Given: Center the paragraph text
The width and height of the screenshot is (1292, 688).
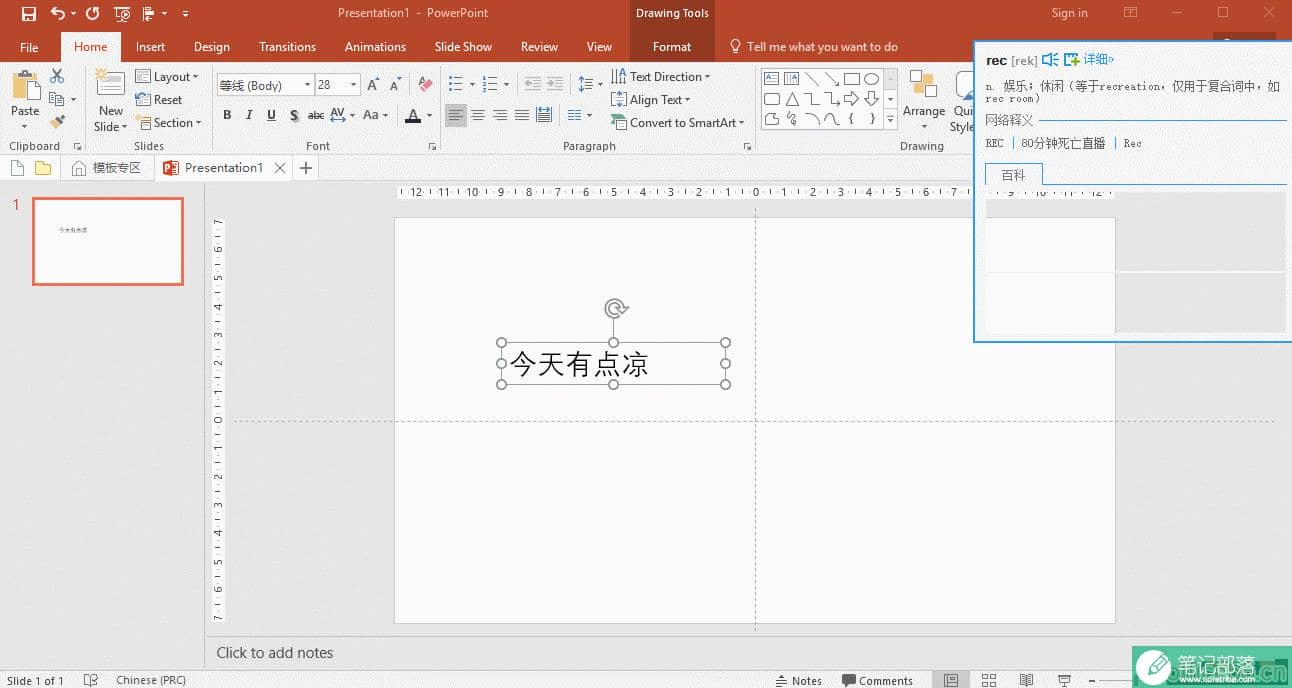Looking at the screenshot, I should [478, 116].
